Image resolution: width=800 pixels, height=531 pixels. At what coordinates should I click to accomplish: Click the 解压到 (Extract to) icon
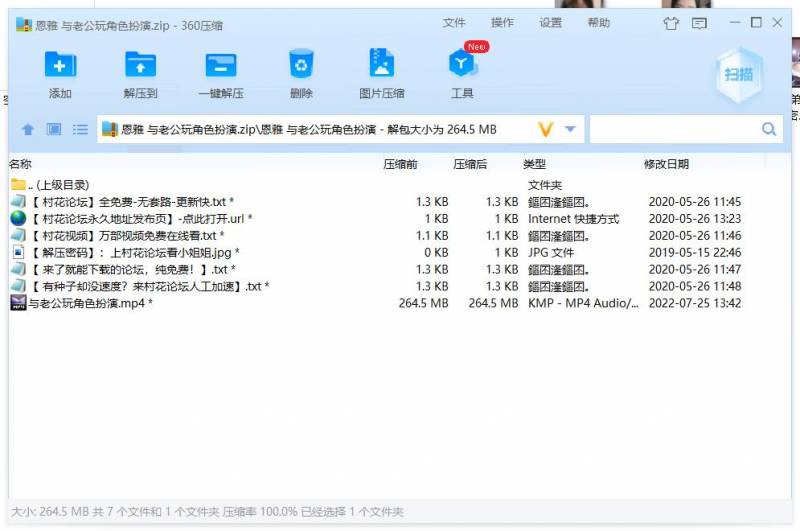coord(140,66)
